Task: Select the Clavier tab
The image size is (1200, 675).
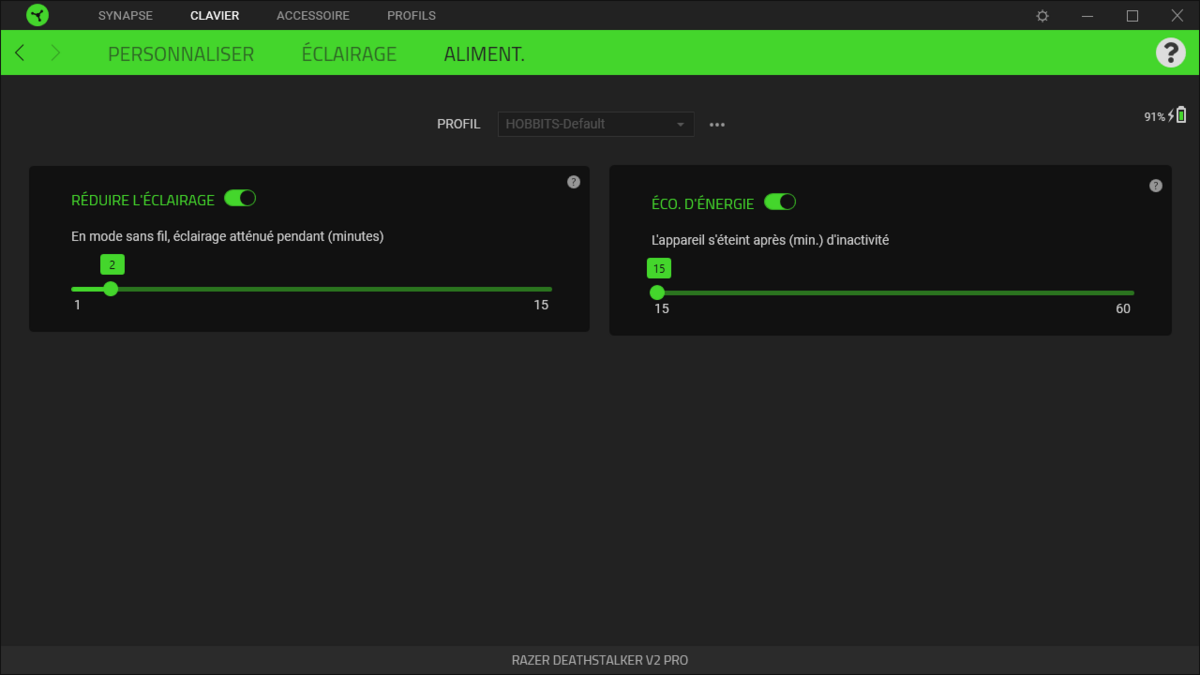Action: coord(215,16)
